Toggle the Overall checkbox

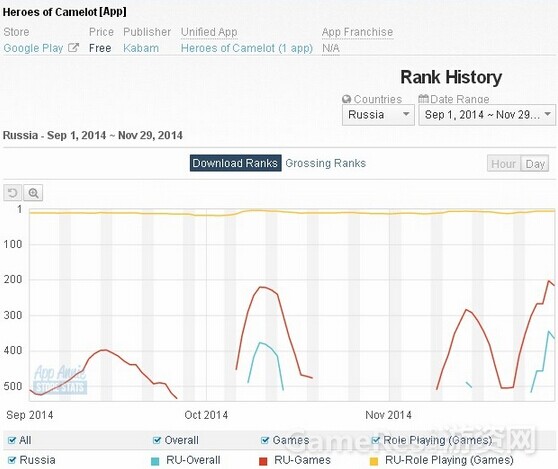(157, 440)
